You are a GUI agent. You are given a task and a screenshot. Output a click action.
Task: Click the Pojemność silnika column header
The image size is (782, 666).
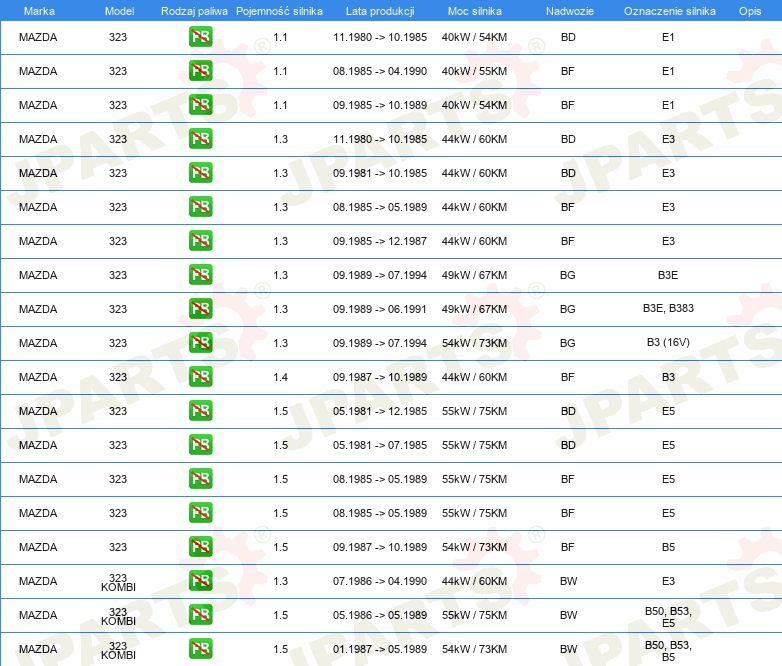click(279, 11)
